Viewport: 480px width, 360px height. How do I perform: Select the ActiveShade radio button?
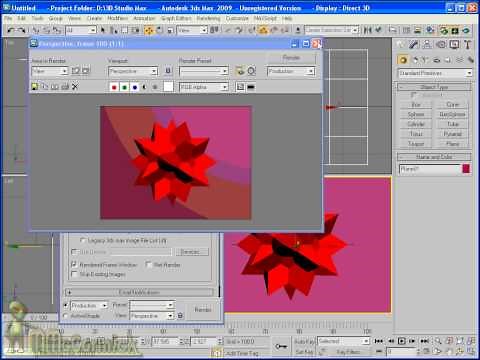[66, 316]
